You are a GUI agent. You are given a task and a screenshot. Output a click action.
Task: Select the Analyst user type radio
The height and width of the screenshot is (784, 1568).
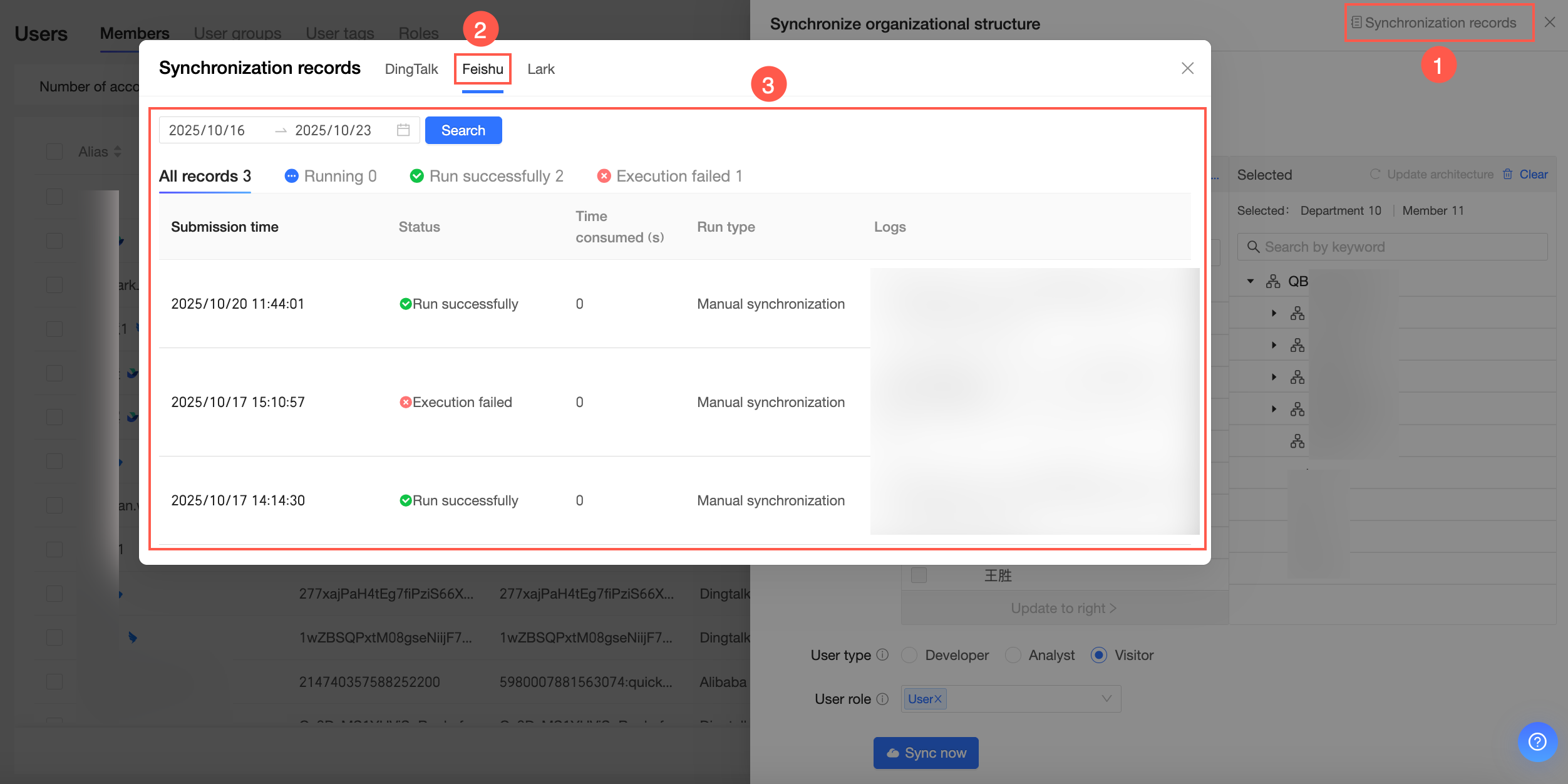pyautogui.click(x=1013, y=655)
